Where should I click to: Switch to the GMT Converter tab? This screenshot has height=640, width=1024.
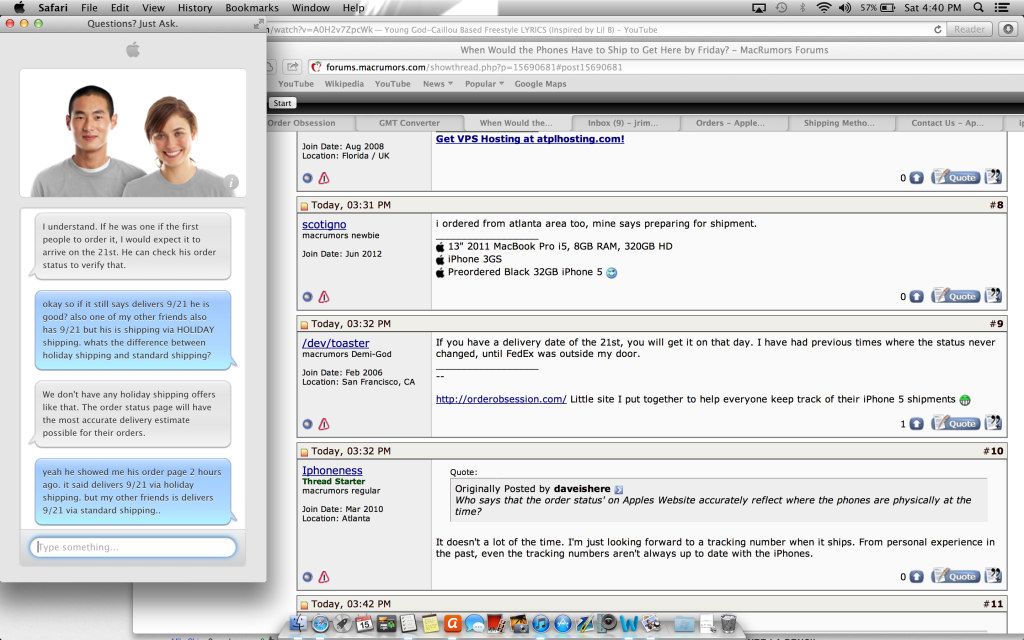coord(409,123)
